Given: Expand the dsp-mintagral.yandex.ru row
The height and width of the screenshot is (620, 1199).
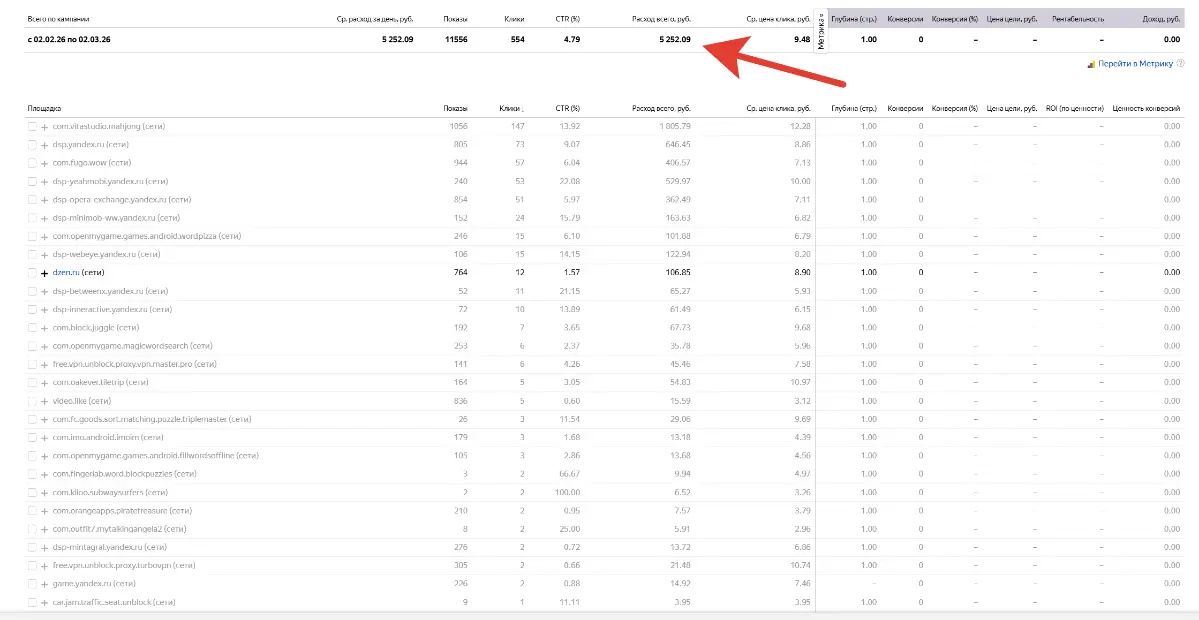Looking at the screenshot, I should pyautogui.click(x=44, y=547).
